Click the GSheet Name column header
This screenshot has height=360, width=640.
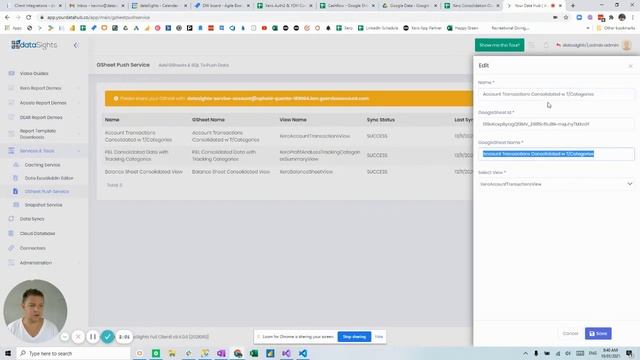point(208,120)
